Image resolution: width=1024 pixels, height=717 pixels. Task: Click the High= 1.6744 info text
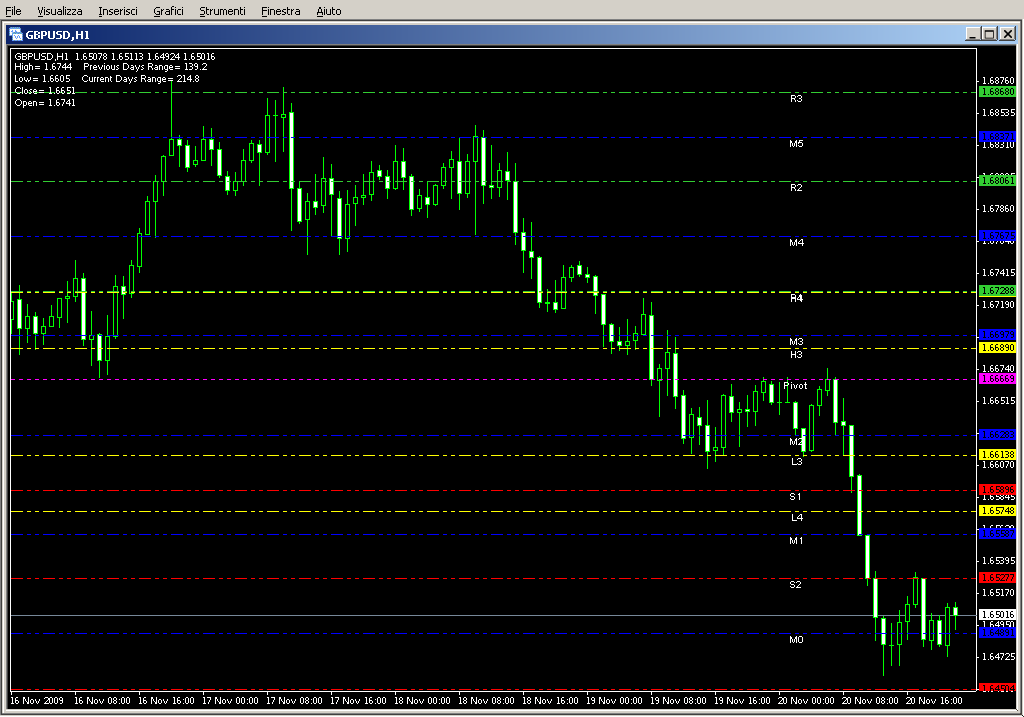[43, 67]
